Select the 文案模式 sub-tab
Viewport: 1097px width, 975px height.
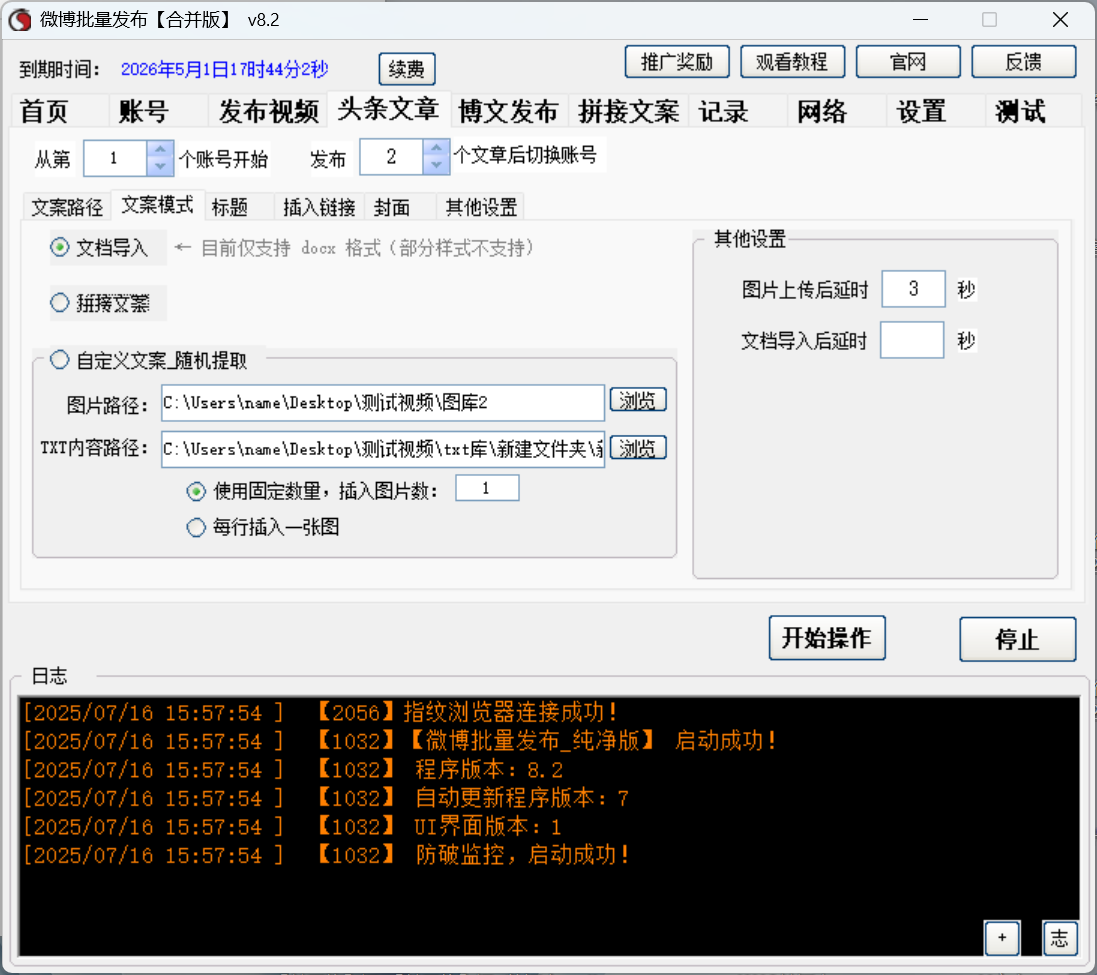click(x=157, y=204)
